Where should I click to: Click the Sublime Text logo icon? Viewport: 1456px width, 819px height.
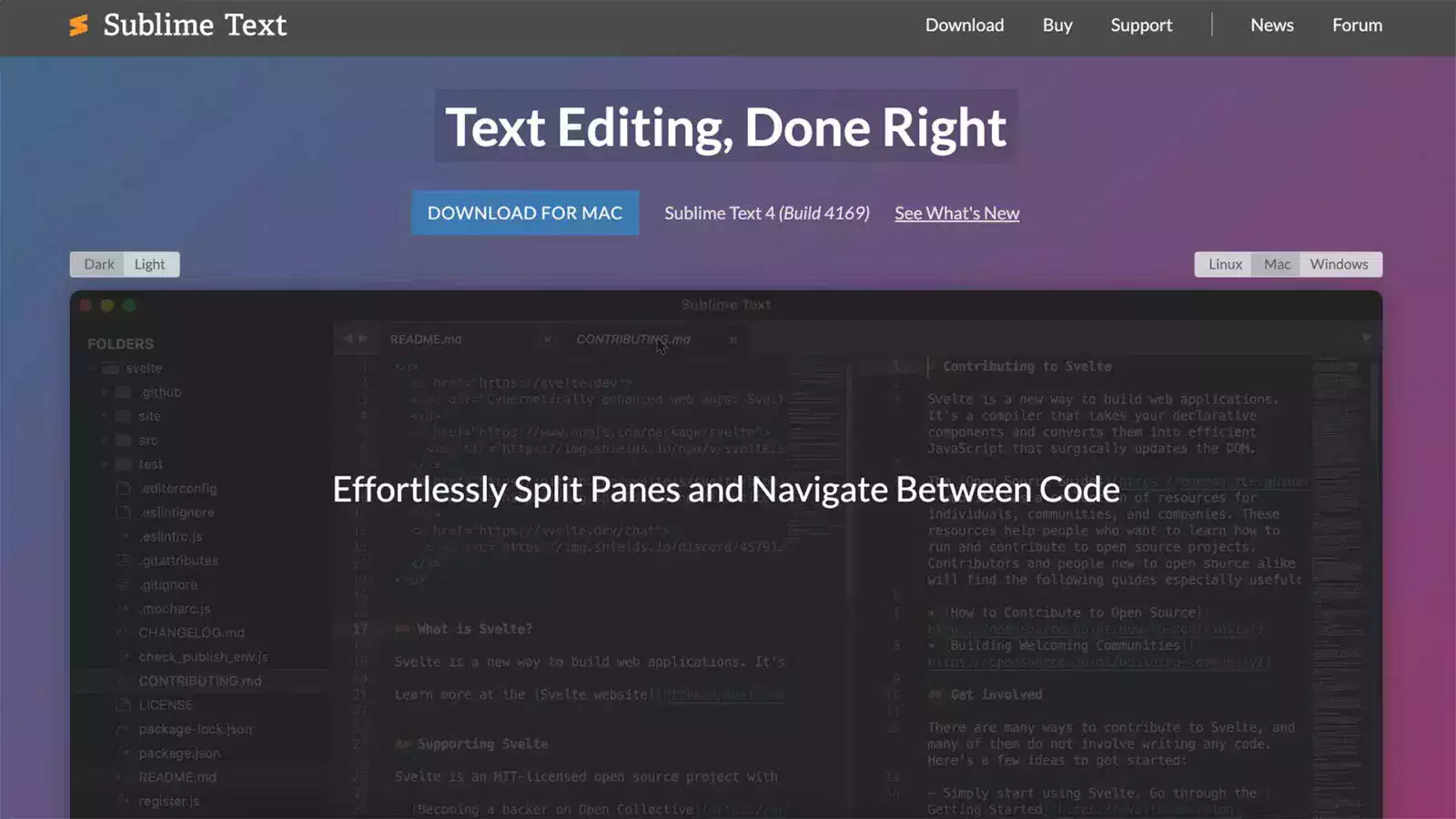79,25
